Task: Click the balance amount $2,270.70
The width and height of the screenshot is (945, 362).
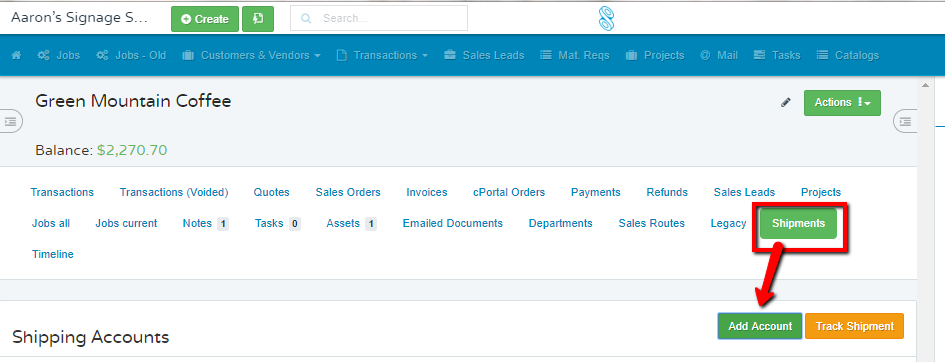Action: (x=132, y=150)
